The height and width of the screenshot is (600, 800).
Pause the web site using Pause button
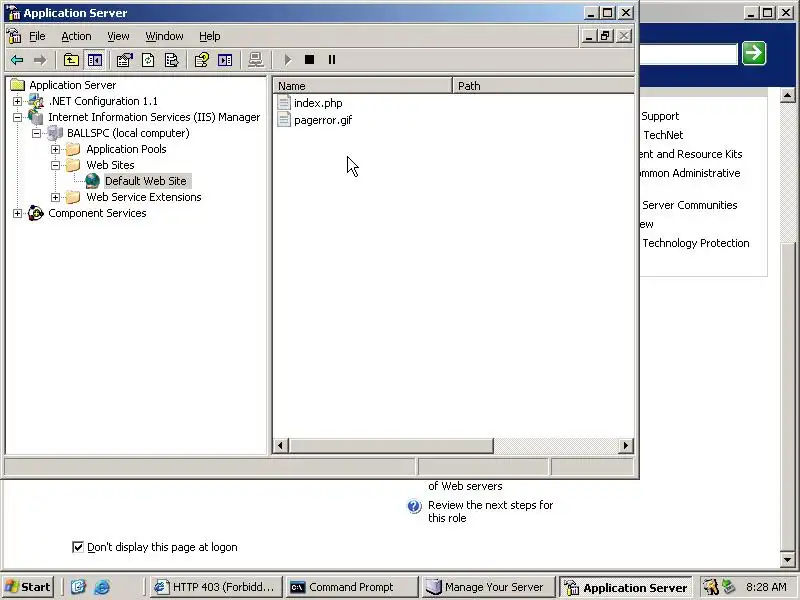pos(332,60)
